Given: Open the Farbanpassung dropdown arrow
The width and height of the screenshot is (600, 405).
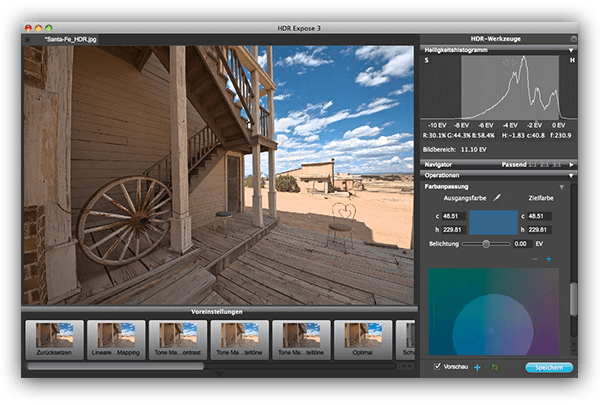Looking at the screenshot, I should click(562, 187).
